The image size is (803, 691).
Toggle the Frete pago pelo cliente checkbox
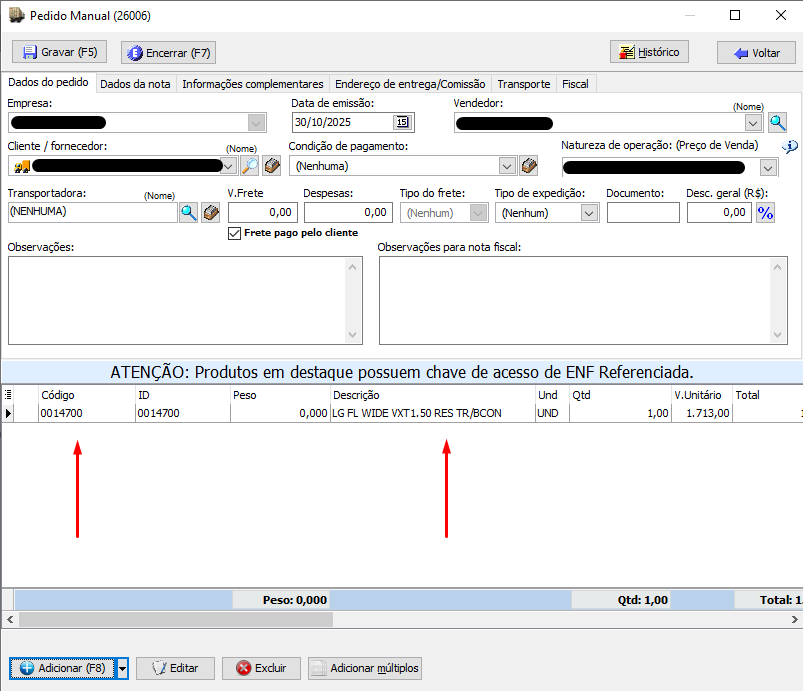pyautogui.click(x=235, y=233)
